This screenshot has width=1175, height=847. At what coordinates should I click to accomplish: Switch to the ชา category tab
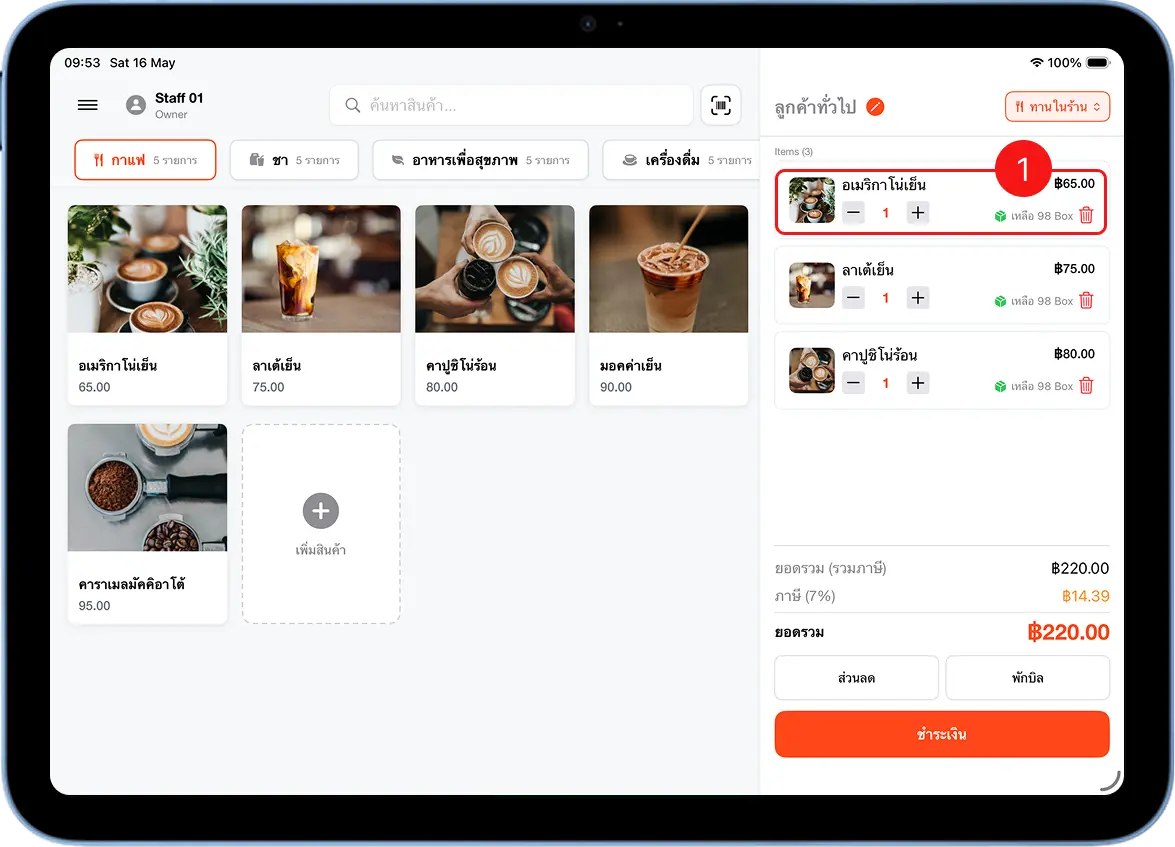294,160
